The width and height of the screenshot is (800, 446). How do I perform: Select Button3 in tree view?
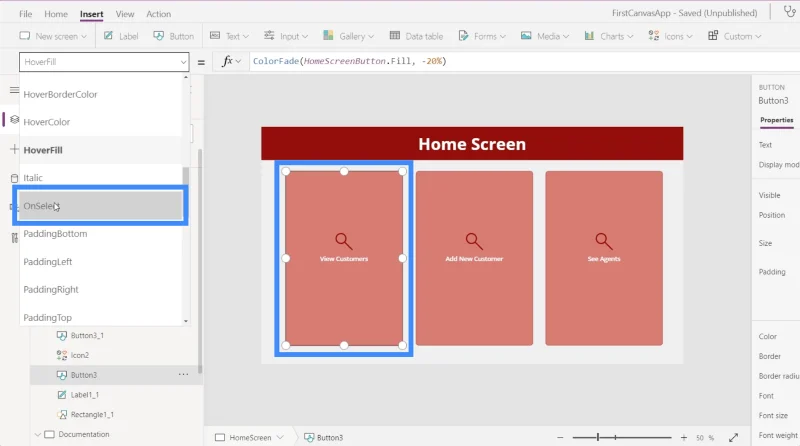[84, 375]
